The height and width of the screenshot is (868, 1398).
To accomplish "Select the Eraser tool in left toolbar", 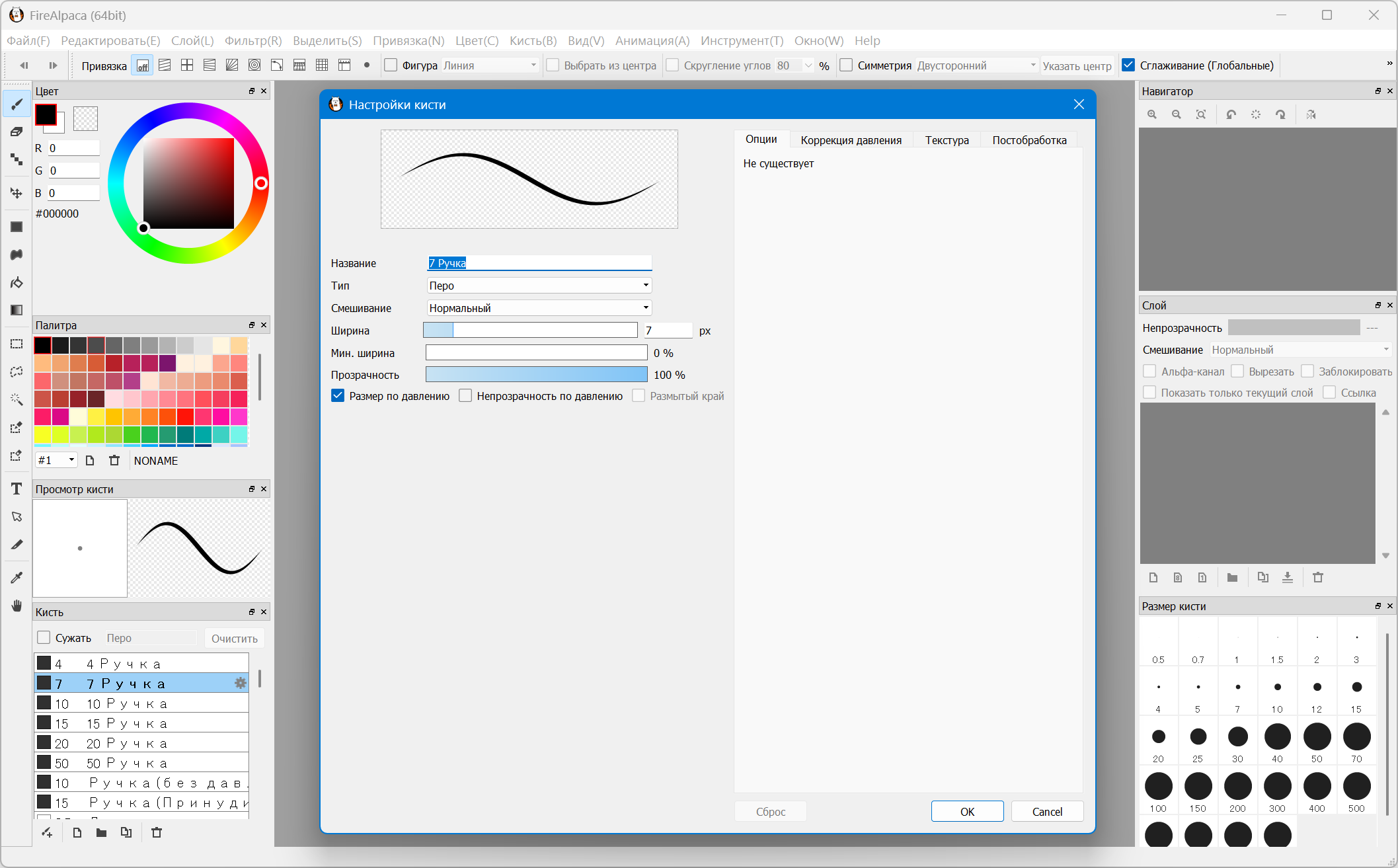I will [x=17, y=132].
